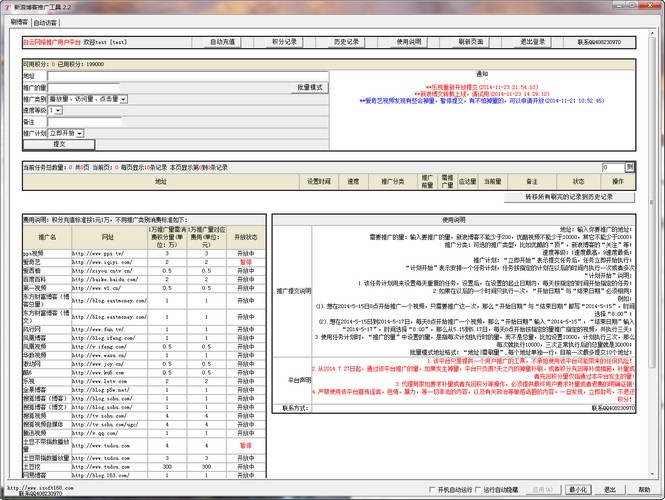The width and height of the screenshot is (665, 500).
Task: Switch to the 刷博客 tab
Action: (x=17, y=21)
